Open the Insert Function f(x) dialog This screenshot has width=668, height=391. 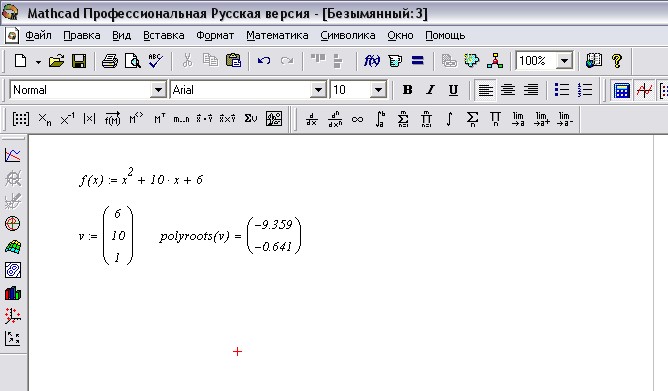coord(371,61)
